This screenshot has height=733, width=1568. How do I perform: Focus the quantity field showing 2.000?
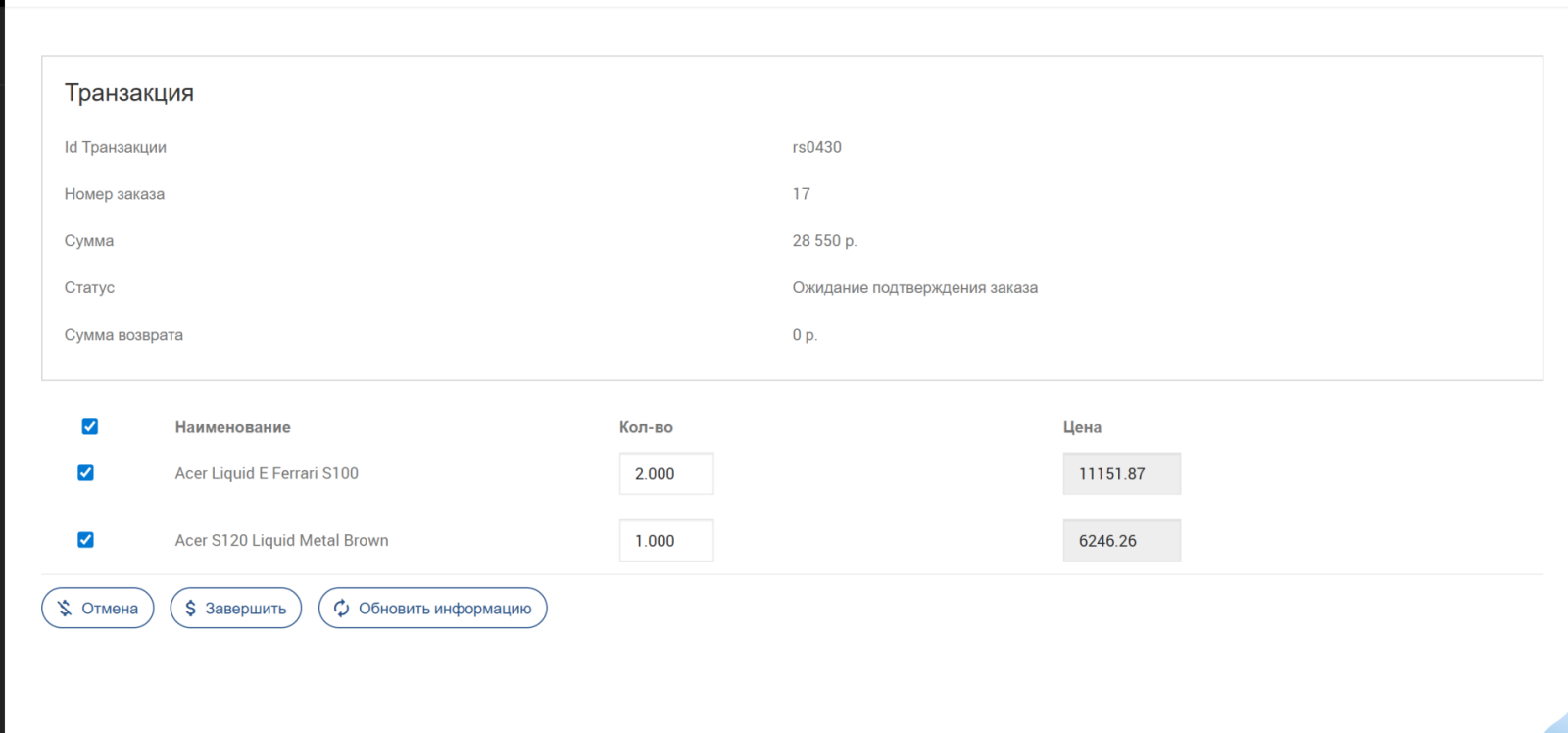pyautogui.click(x=666, y=473)
